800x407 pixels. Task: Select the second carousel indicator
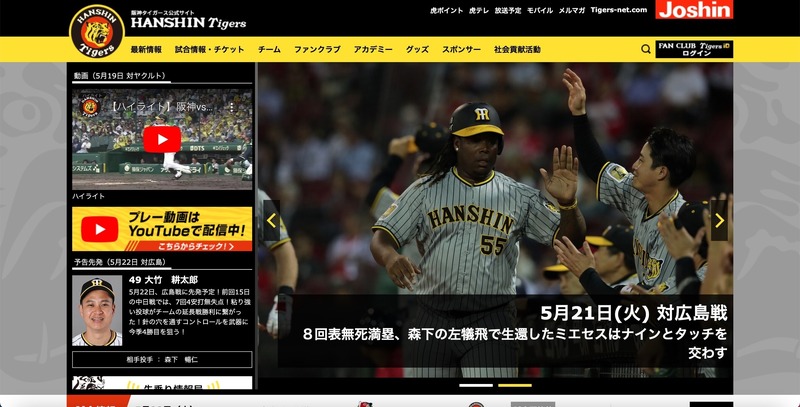[514, 385]
